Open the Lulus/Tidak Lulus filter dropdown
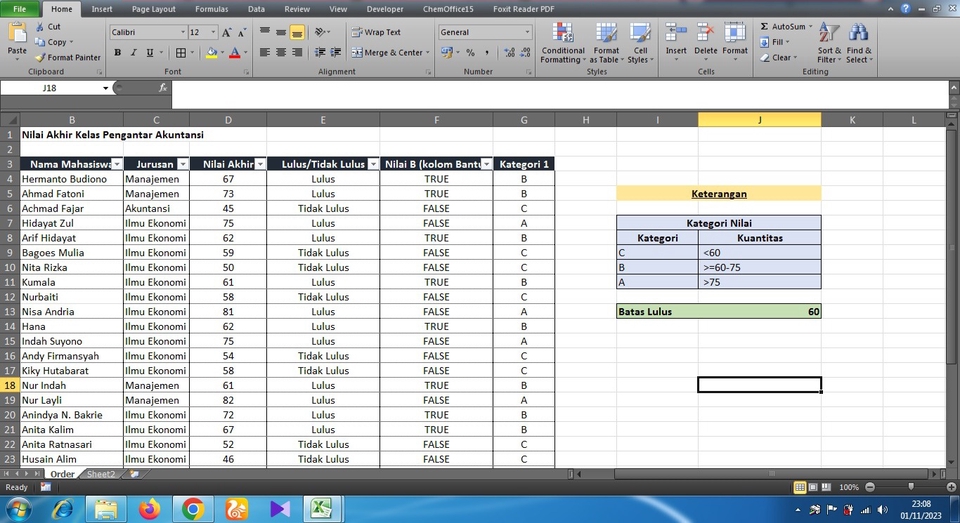 pyautogui.click(x=373, y=164)
